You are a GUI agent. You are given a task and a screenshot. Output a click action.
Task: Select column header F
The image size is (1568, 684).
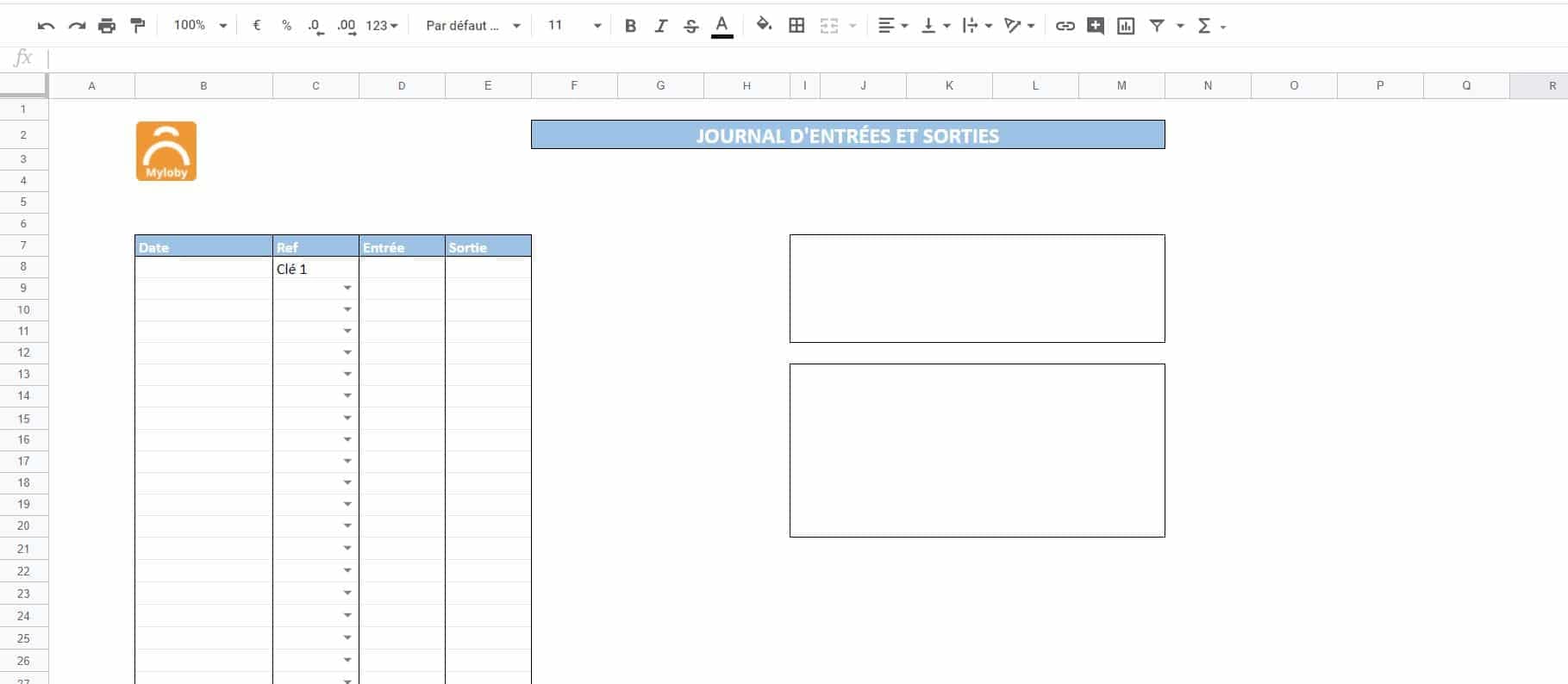click(x=574, y=85)
